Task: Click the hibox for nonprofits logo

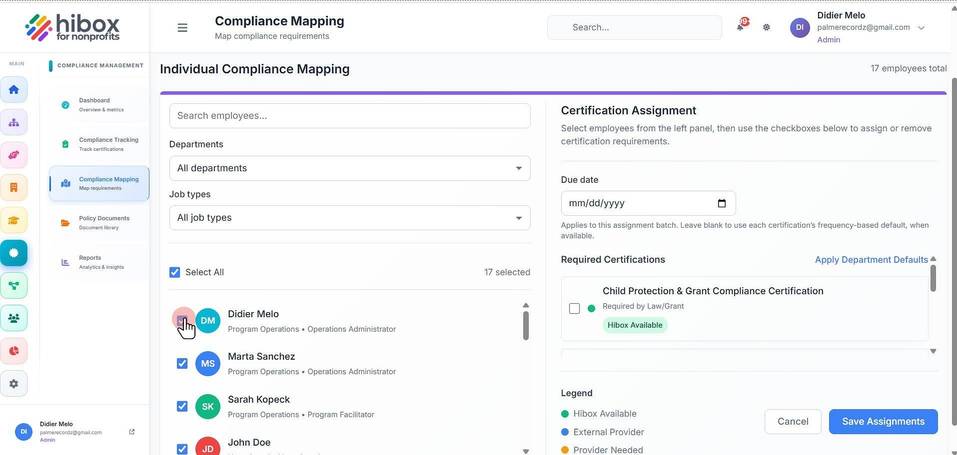Action: point(73,27)
